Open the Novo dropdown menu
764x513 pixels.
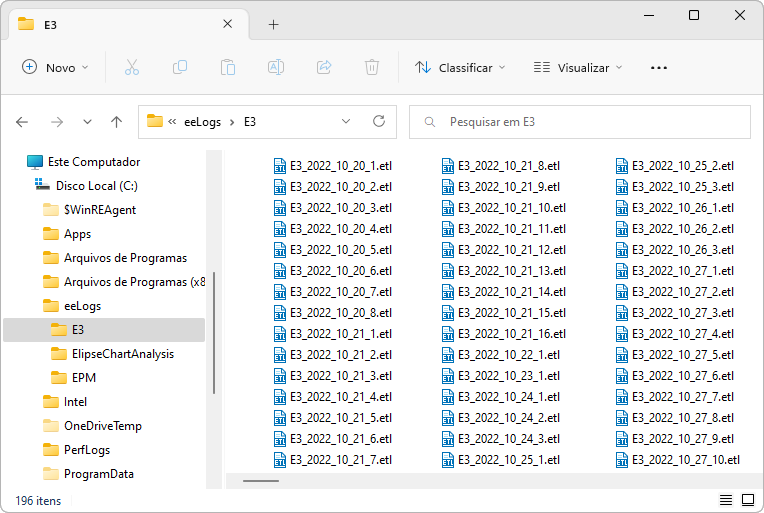coord(56,67)
